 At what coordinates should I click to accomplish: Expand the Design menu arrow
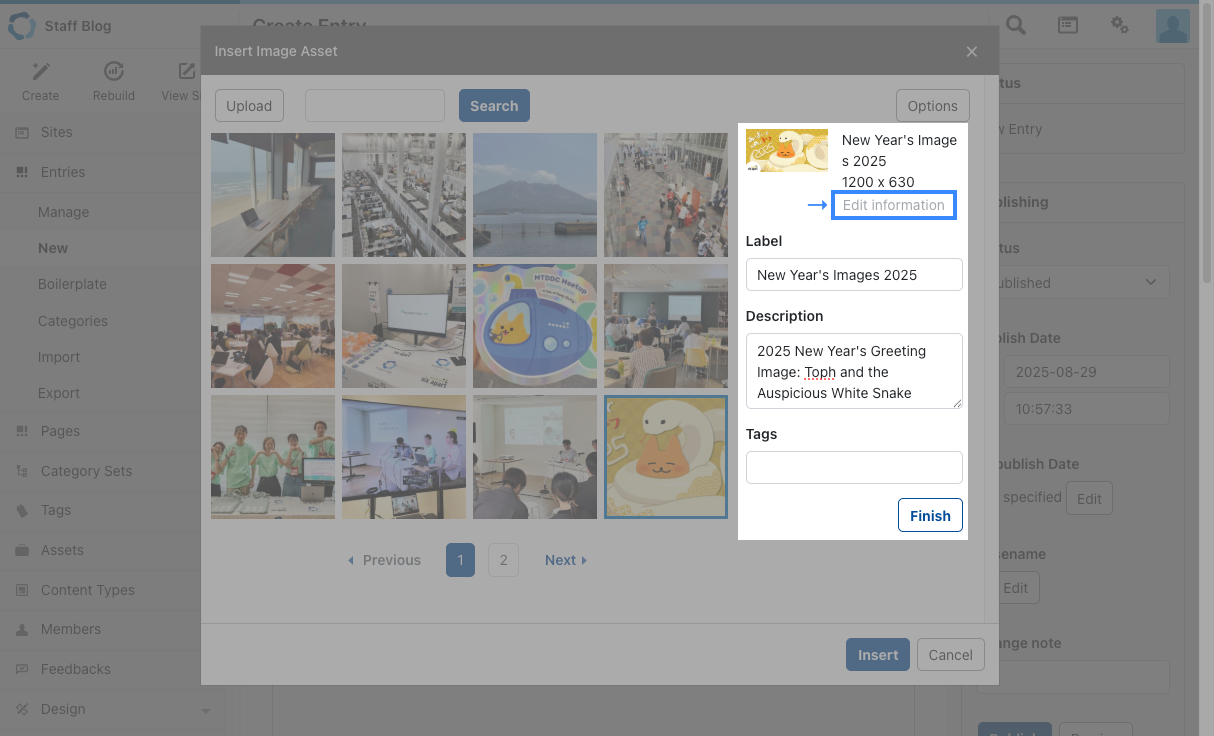click(206, 711)
